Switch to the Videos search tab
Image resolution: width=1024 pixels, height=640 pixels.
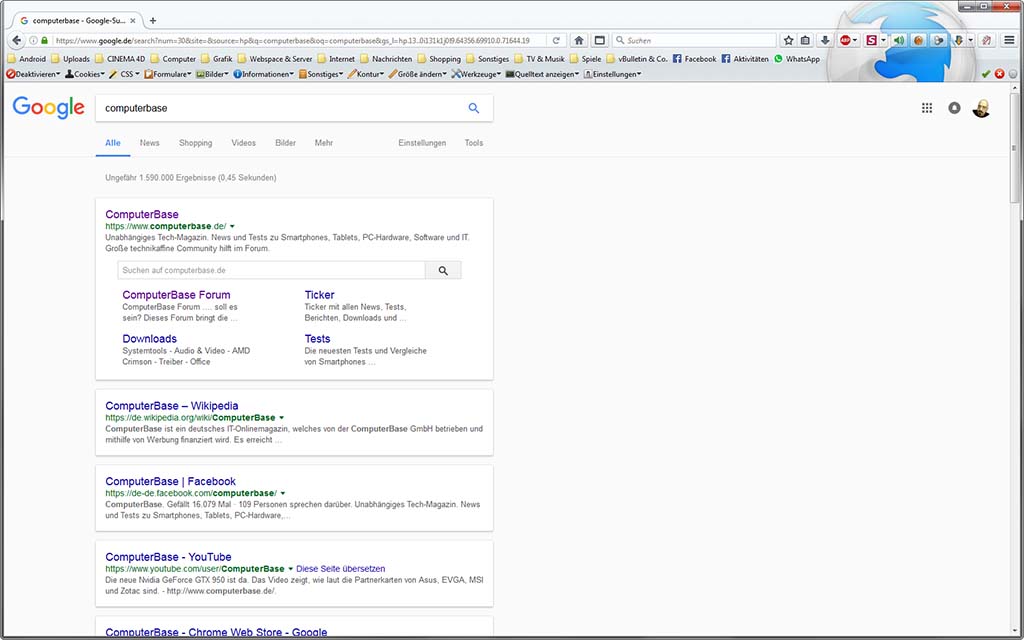pyautogui.click(x=244, y=143)
